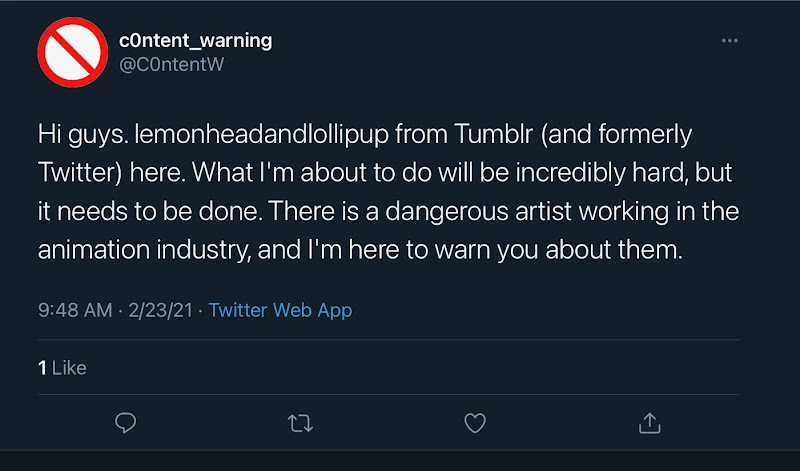The width and height of the screenshot is (800, 471).
Task: Open the share tweet upload icon
Action: 649,423
